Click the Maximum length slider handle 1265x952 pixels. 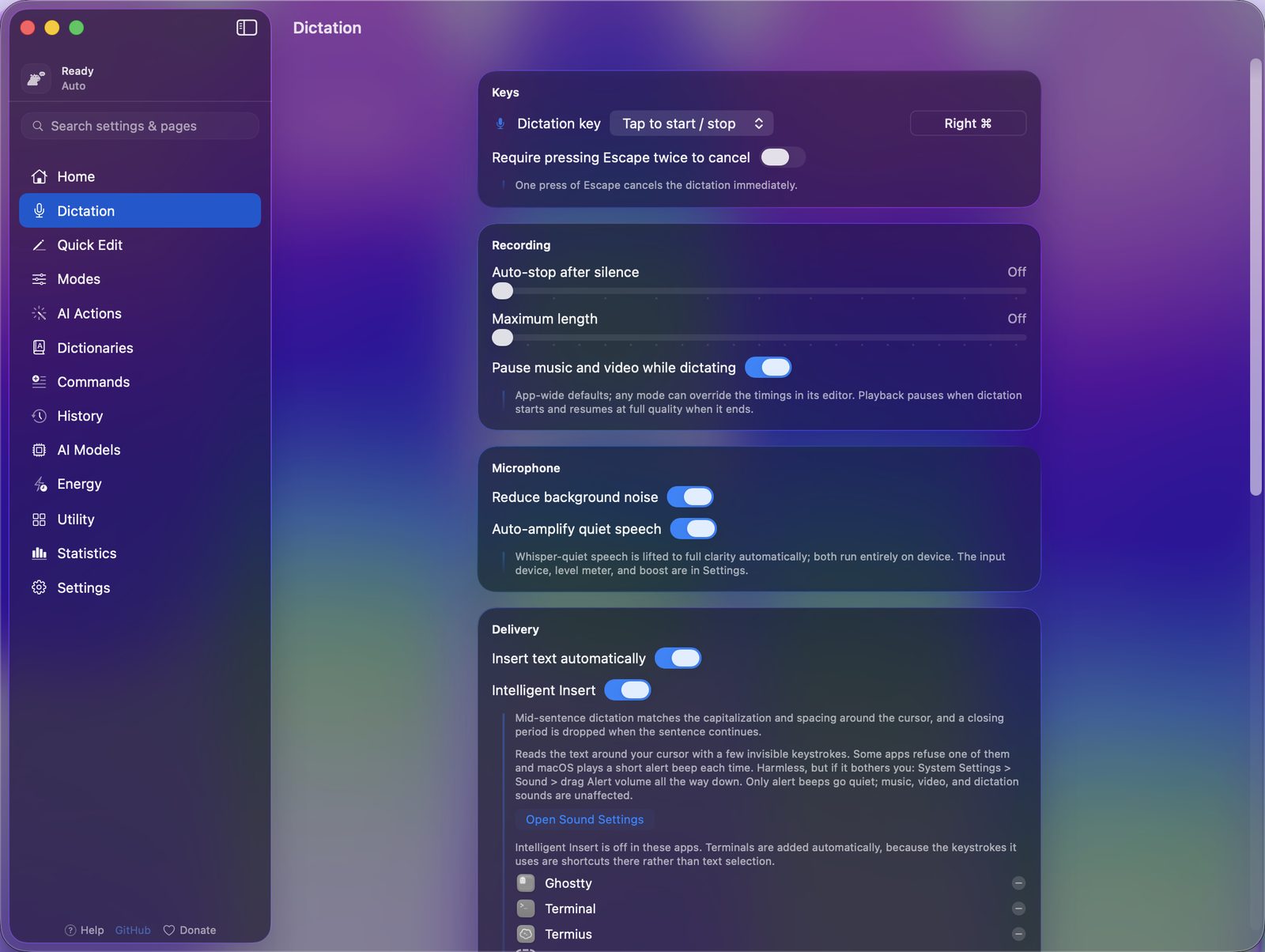click(502, 338)
